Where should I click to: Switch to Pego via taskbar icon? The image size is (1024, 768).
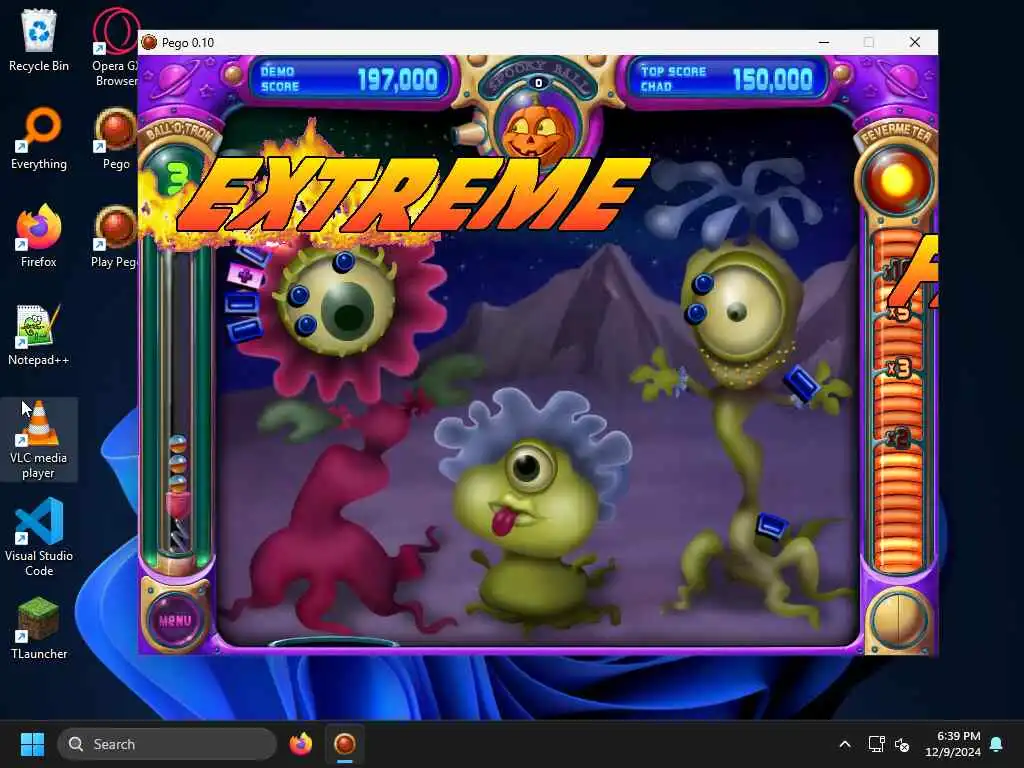tap(345, 744)
